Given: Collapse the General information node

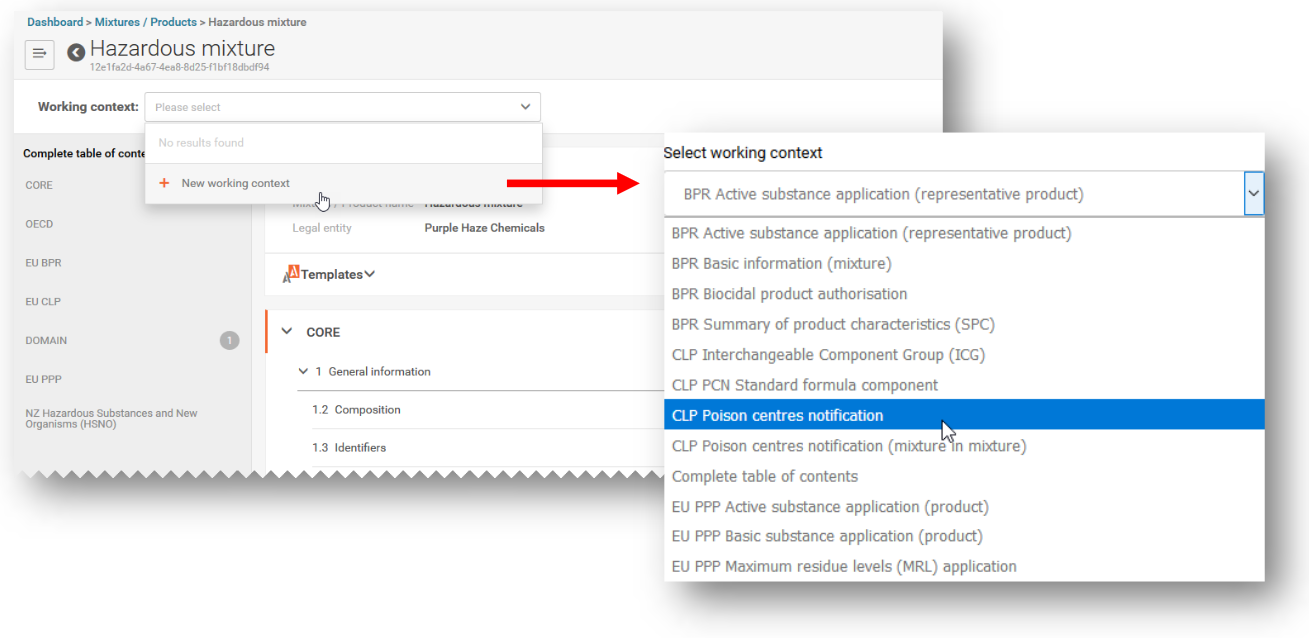Looking at the screenshot, I should pos(303,372).
